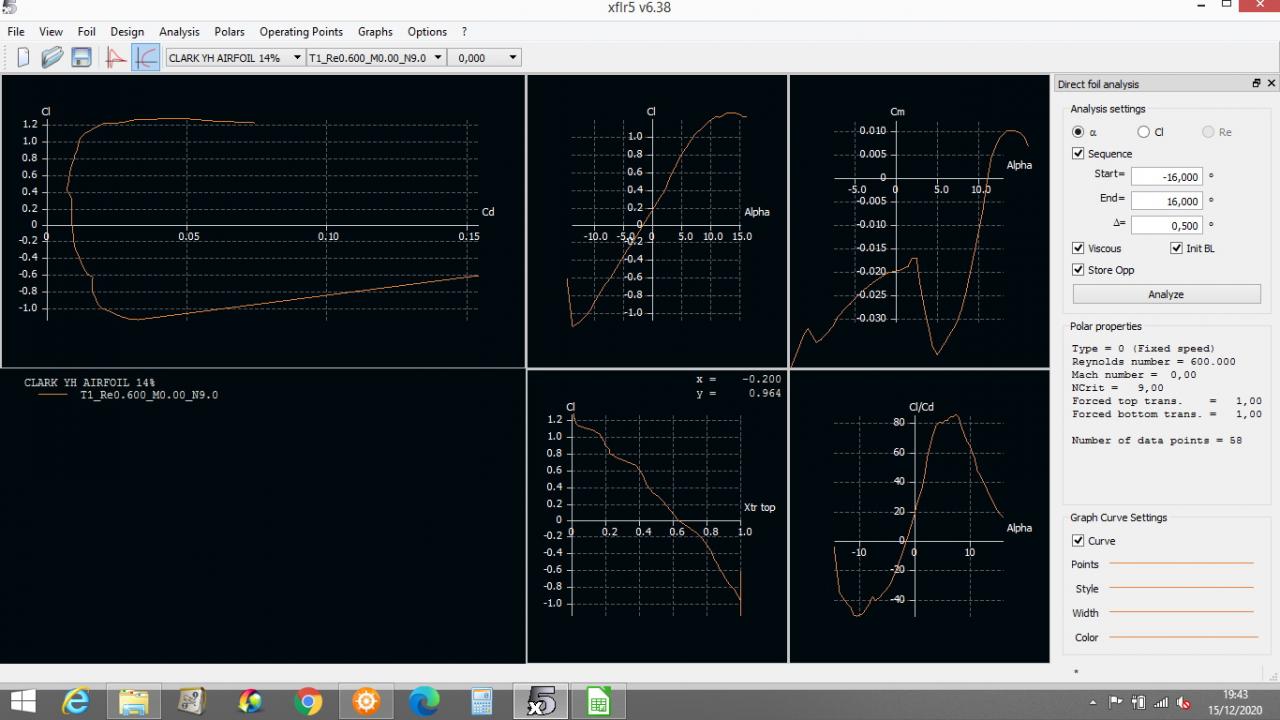Switch to the OpPoint view icon
Viewport: 1280px width, 720px height.
click(x=116, y=58)
